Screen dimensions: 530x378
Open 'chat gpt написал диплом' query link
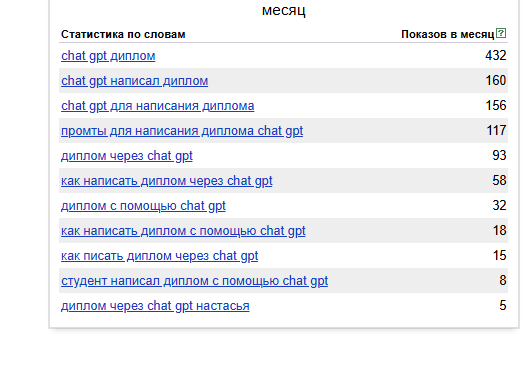click(135, 81)
